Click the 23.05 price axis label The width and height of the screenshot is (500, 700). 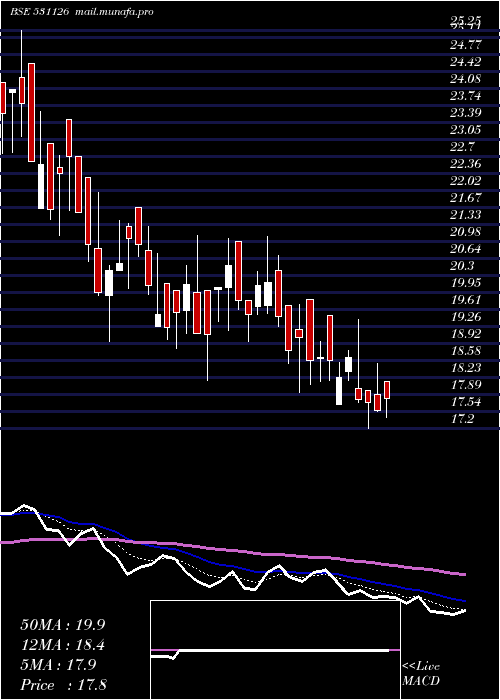click(x=466, y=129)
